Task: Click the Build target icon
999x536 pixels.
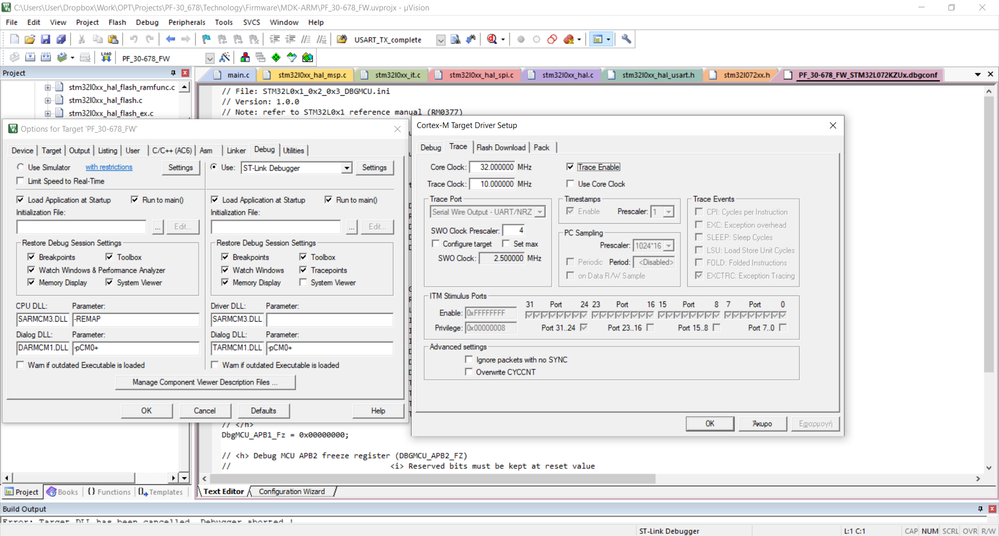Action: pos(29,57)
